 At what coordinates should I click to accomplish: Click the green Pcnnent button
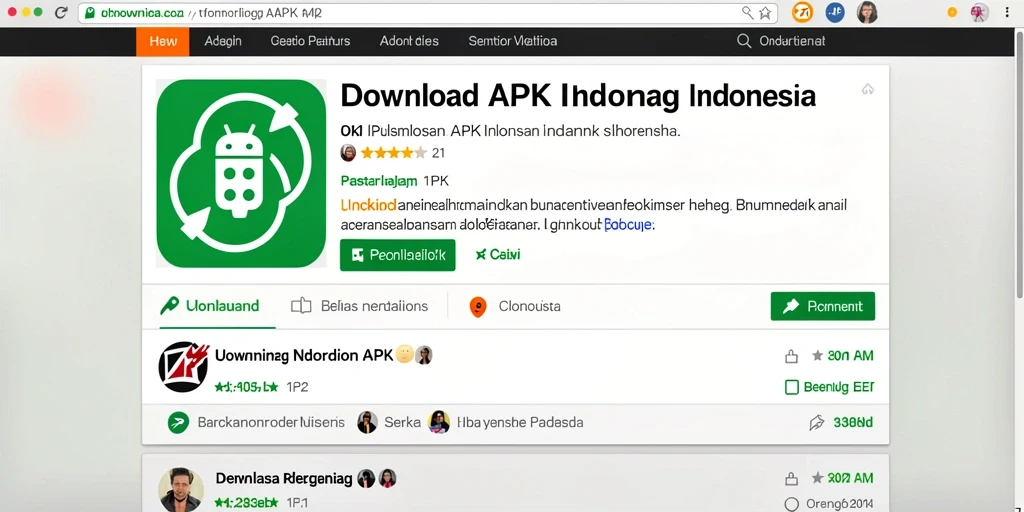coord(823,306)
